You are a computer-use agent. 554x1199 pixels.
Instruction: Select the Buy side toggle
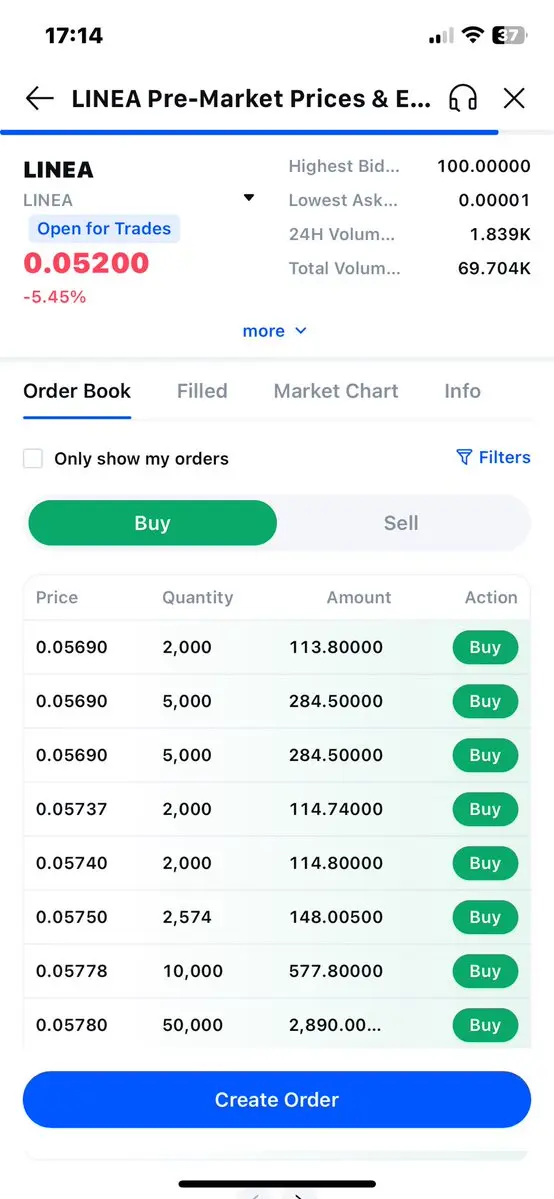152,523
